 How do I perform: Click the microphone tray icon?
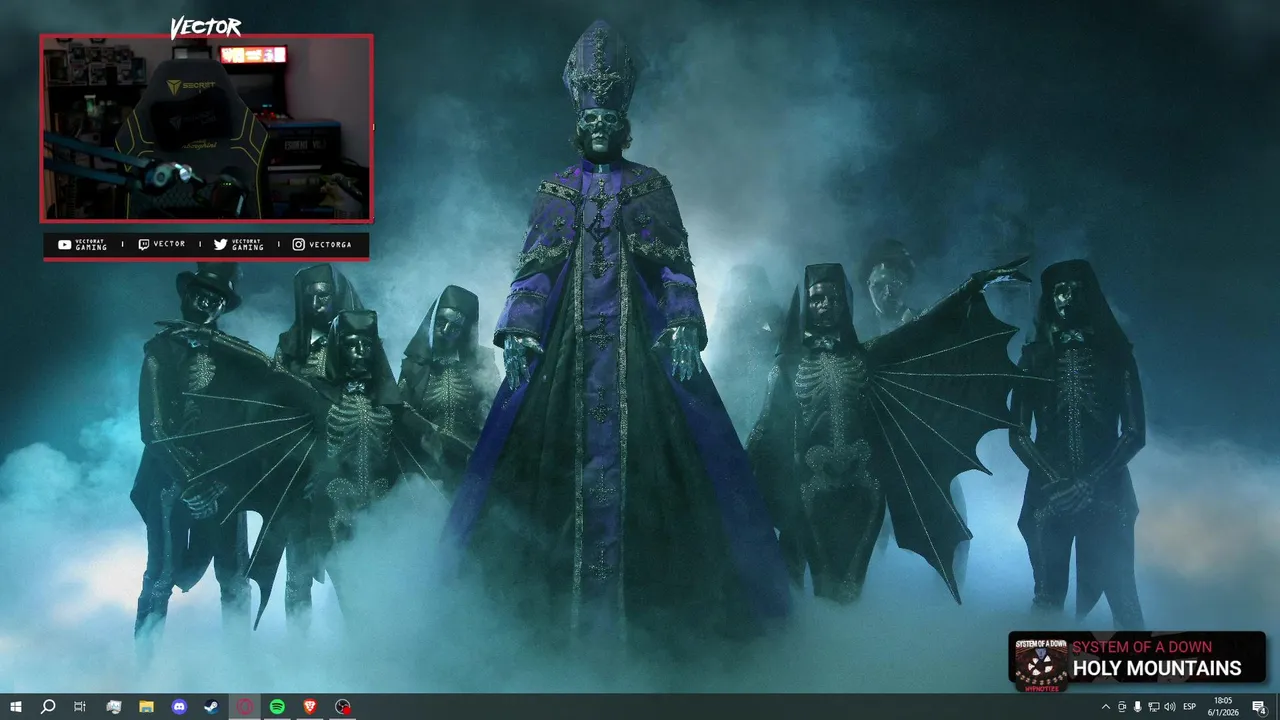[1138, 707]
